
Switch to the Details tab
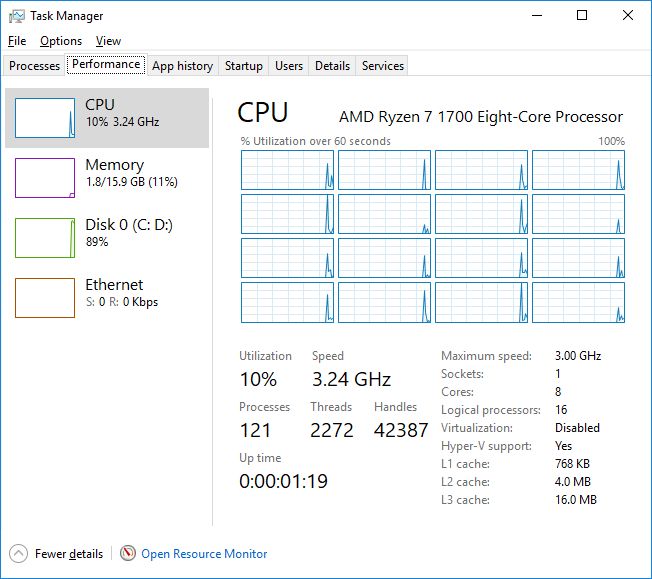(x=332, y=66)
